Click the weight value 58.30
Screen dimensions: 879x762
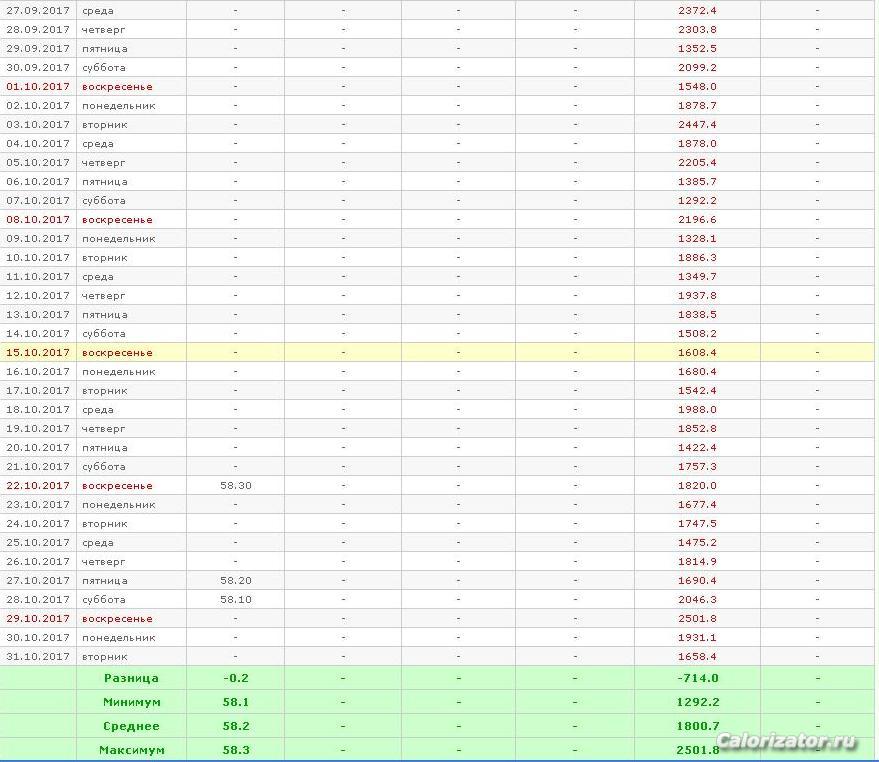pyautogui.click(x=235, y=486)
